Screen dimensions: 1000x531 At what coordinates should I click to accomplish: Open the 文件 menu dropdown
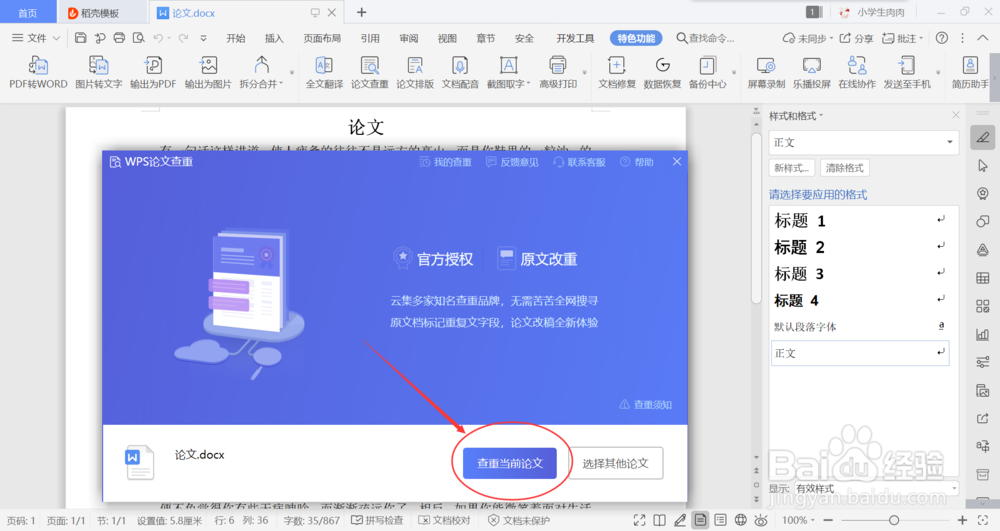click(x=36, y=38)
